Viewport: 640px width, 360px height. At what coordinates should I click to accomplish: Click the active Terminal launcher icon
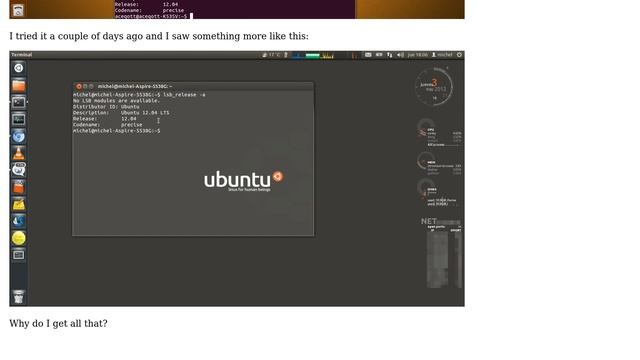(18, 102)
